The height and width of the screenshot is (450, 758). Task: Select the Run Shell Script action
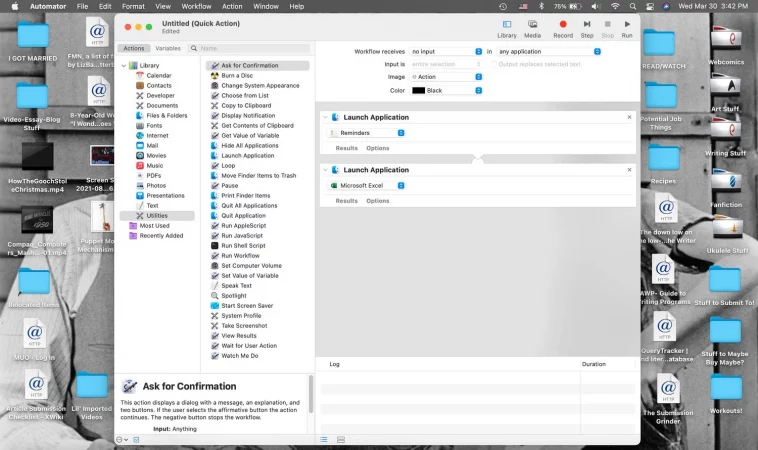pos(243,246)
